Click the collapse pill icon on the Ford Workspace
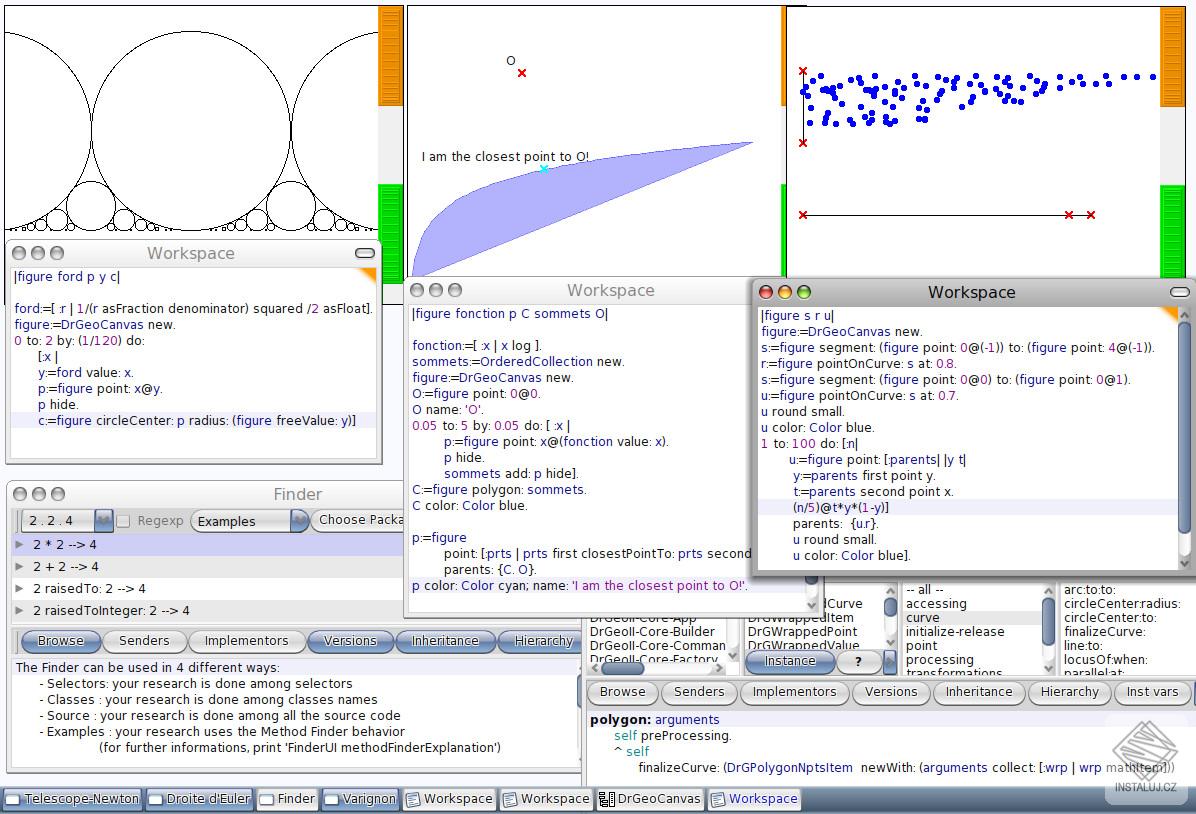Image resolution: width=1196 pixels, height=814 pixels. (x=365, y=254)
